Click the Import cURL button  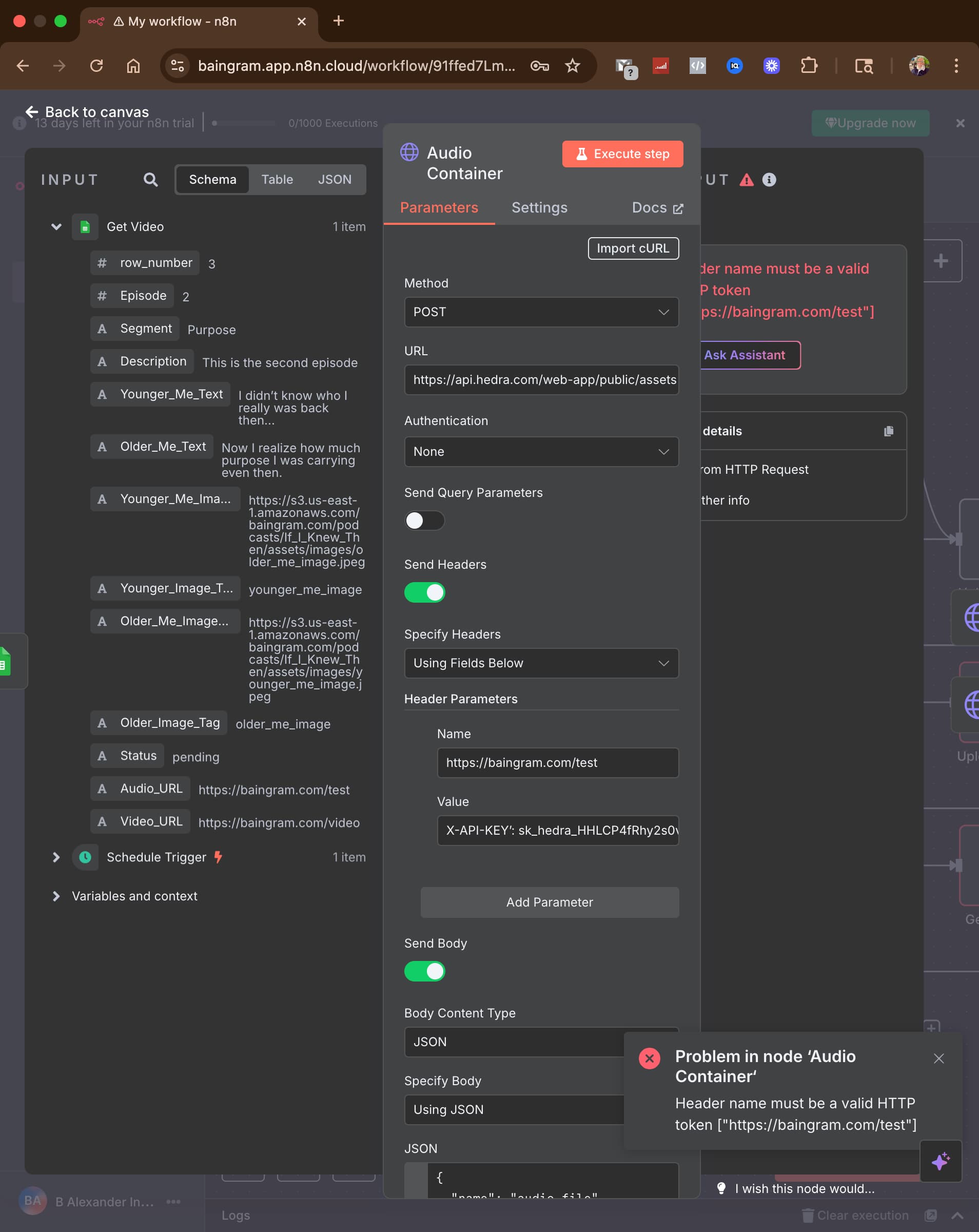tap(634, 248)
